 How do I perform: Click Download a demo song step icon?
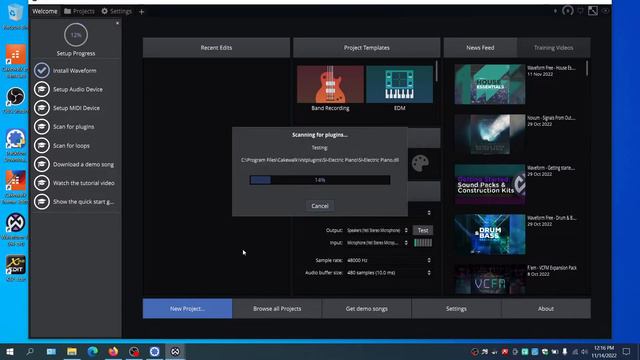(42, 164)
